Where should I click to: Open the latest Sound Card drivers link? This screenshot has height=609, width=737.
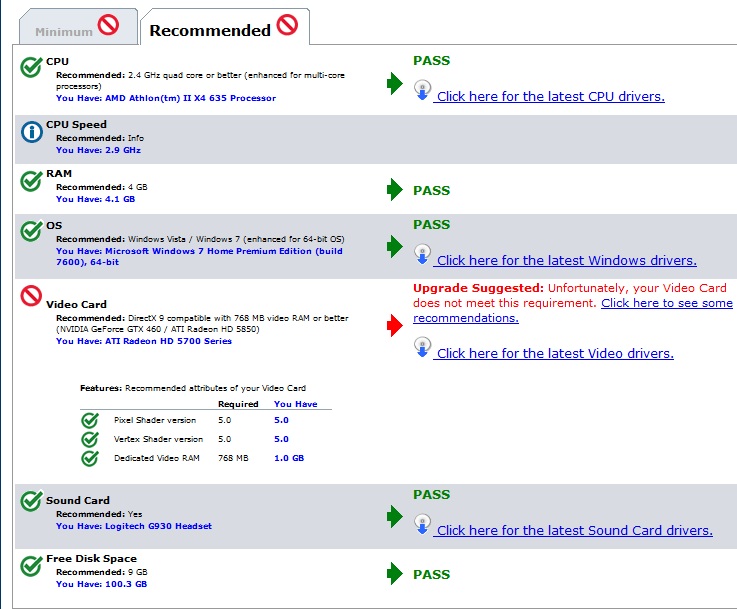pos(573,531)
